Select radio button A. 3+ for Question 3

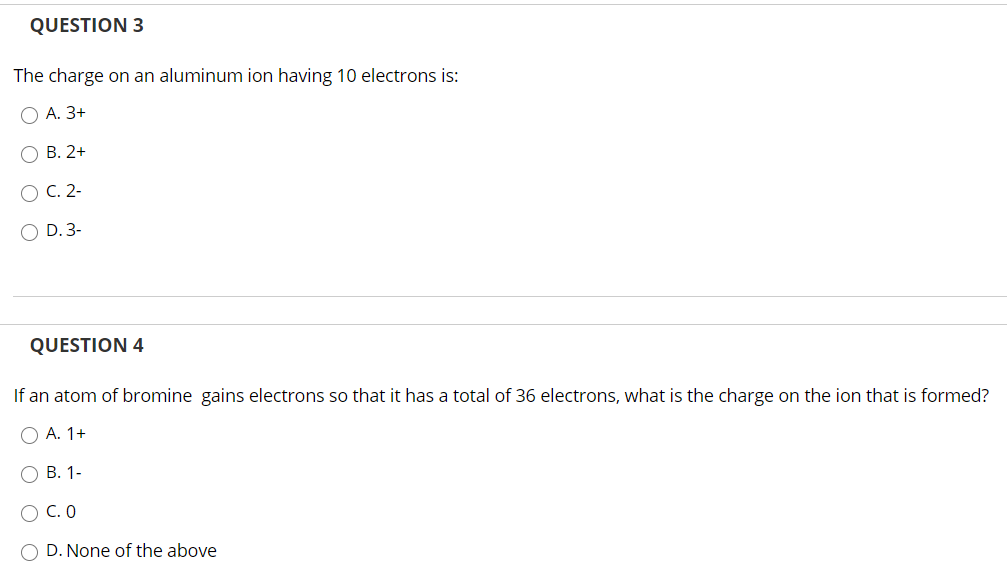click(x=29, y=114)
